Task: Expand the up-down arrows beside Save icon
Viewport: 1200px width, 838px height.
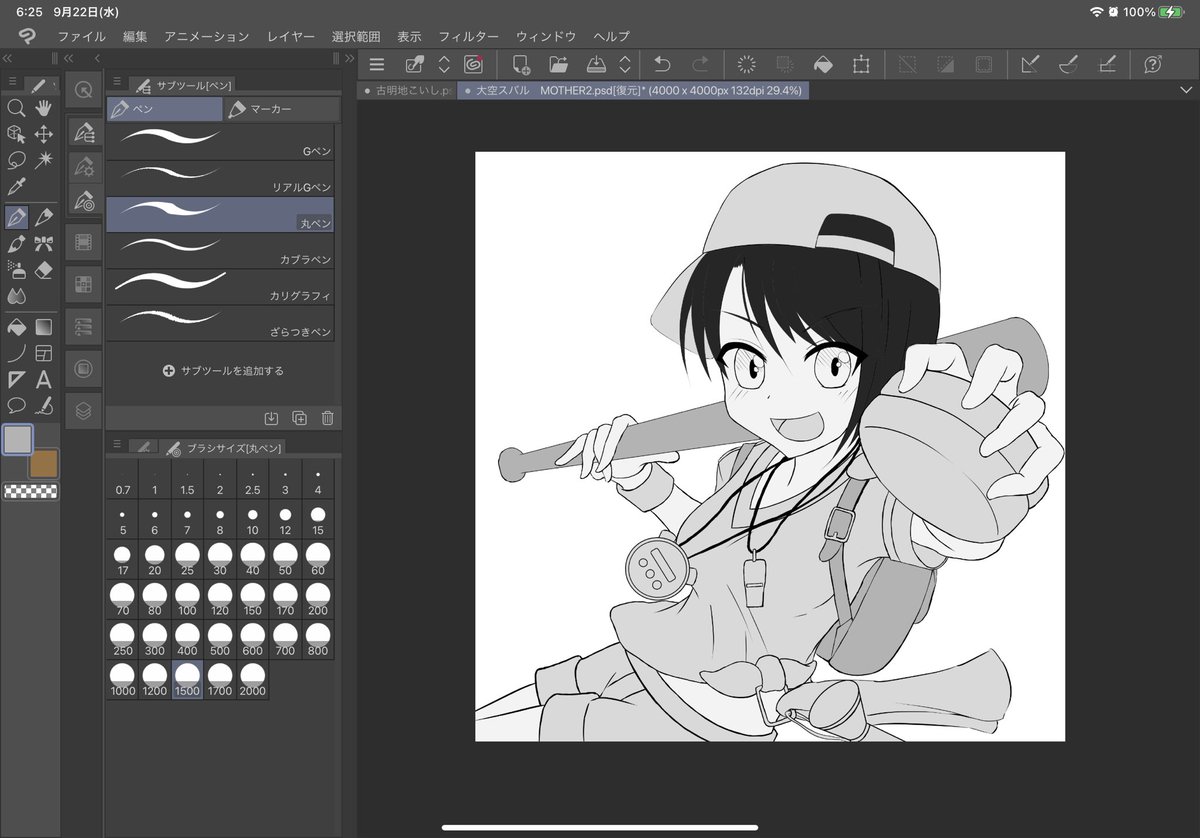Action: point(625,64)
